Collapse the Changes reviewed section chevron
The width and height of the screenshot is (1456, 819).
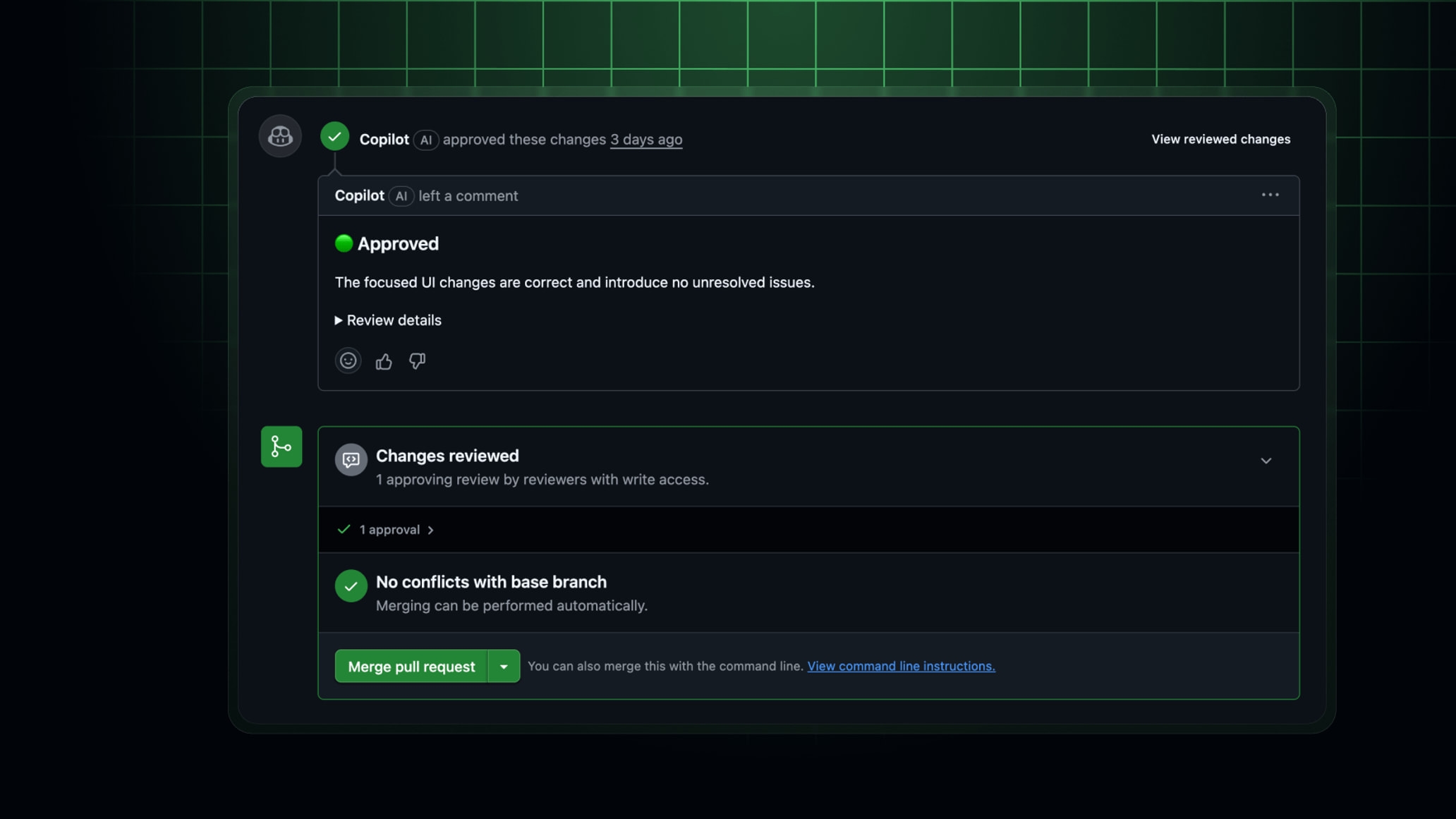pyautogui.click(x=1266, y=461)
